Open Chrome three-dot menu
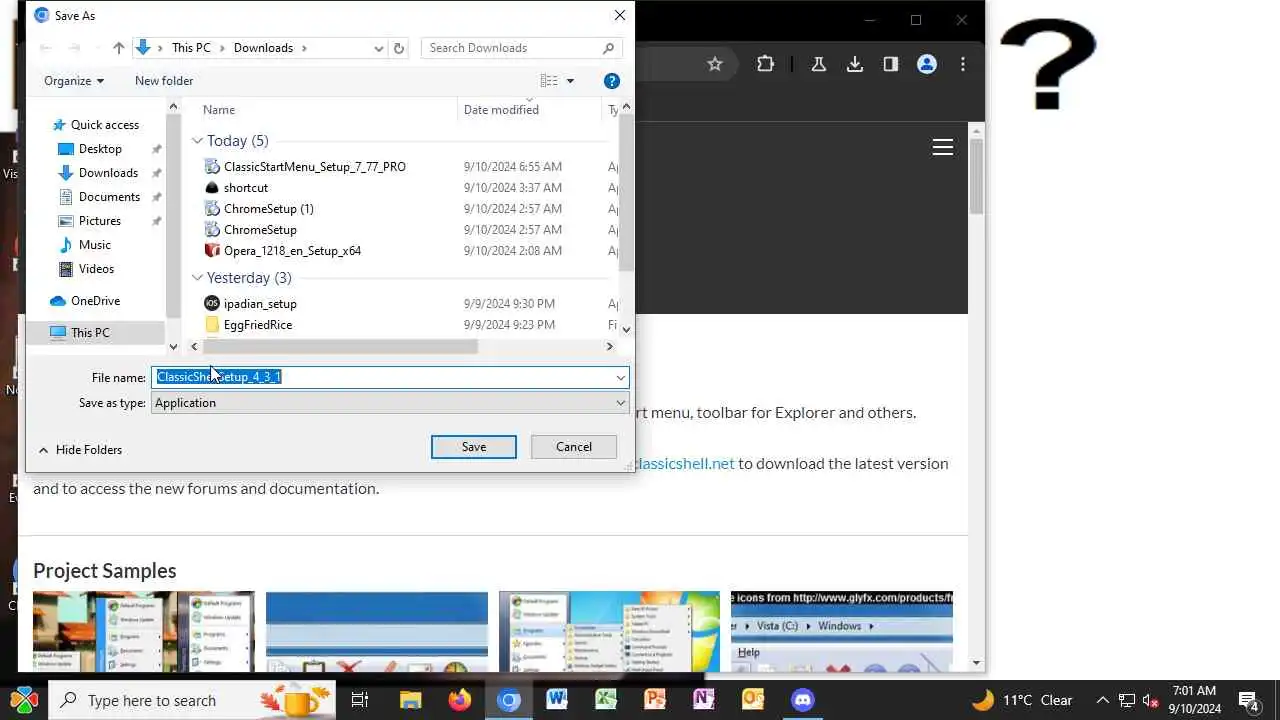Viewport: 1280px width, 720px height. 963,64
